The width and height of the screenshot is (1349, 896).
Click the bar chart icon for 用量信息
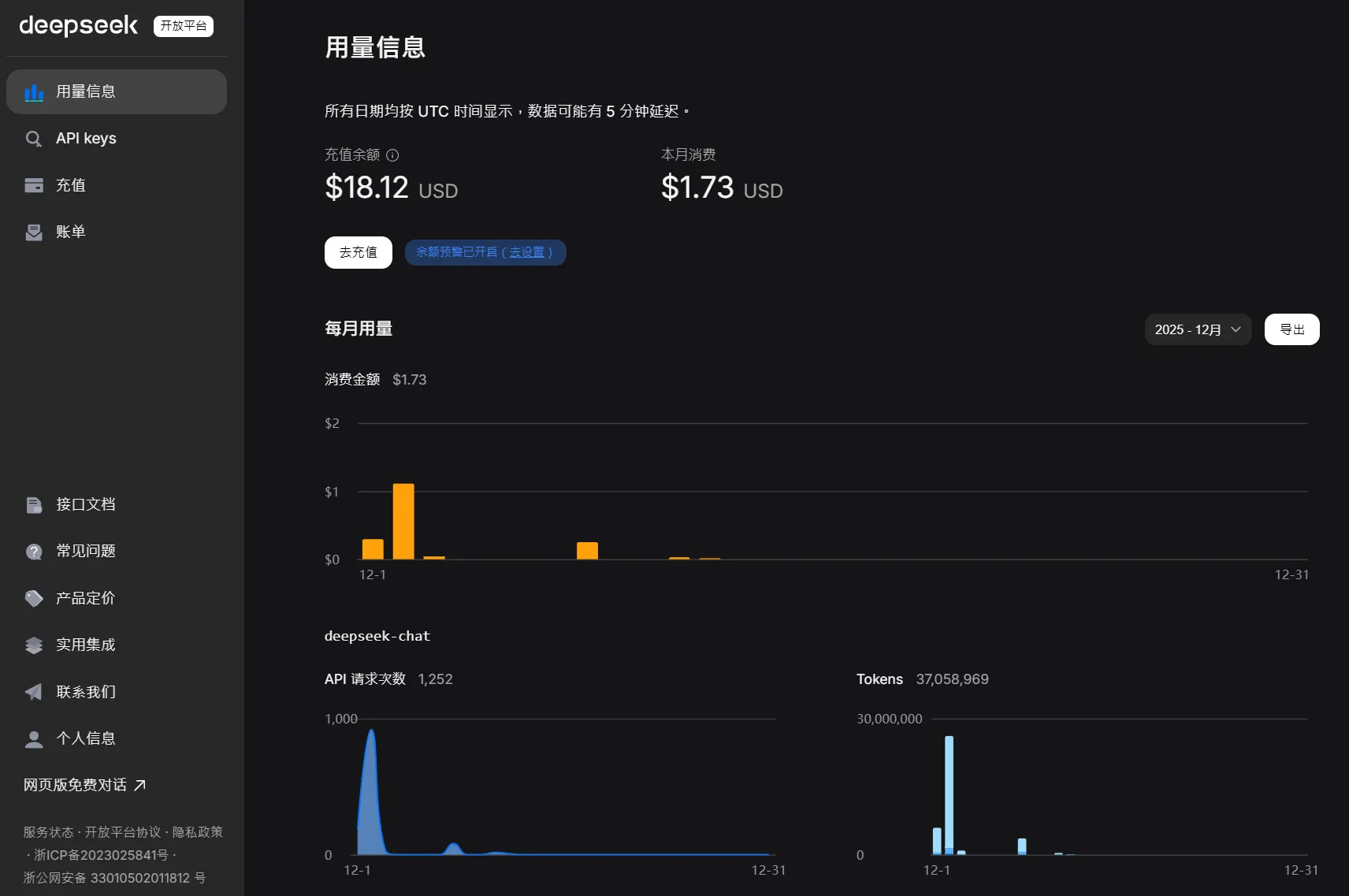(34, 92)
